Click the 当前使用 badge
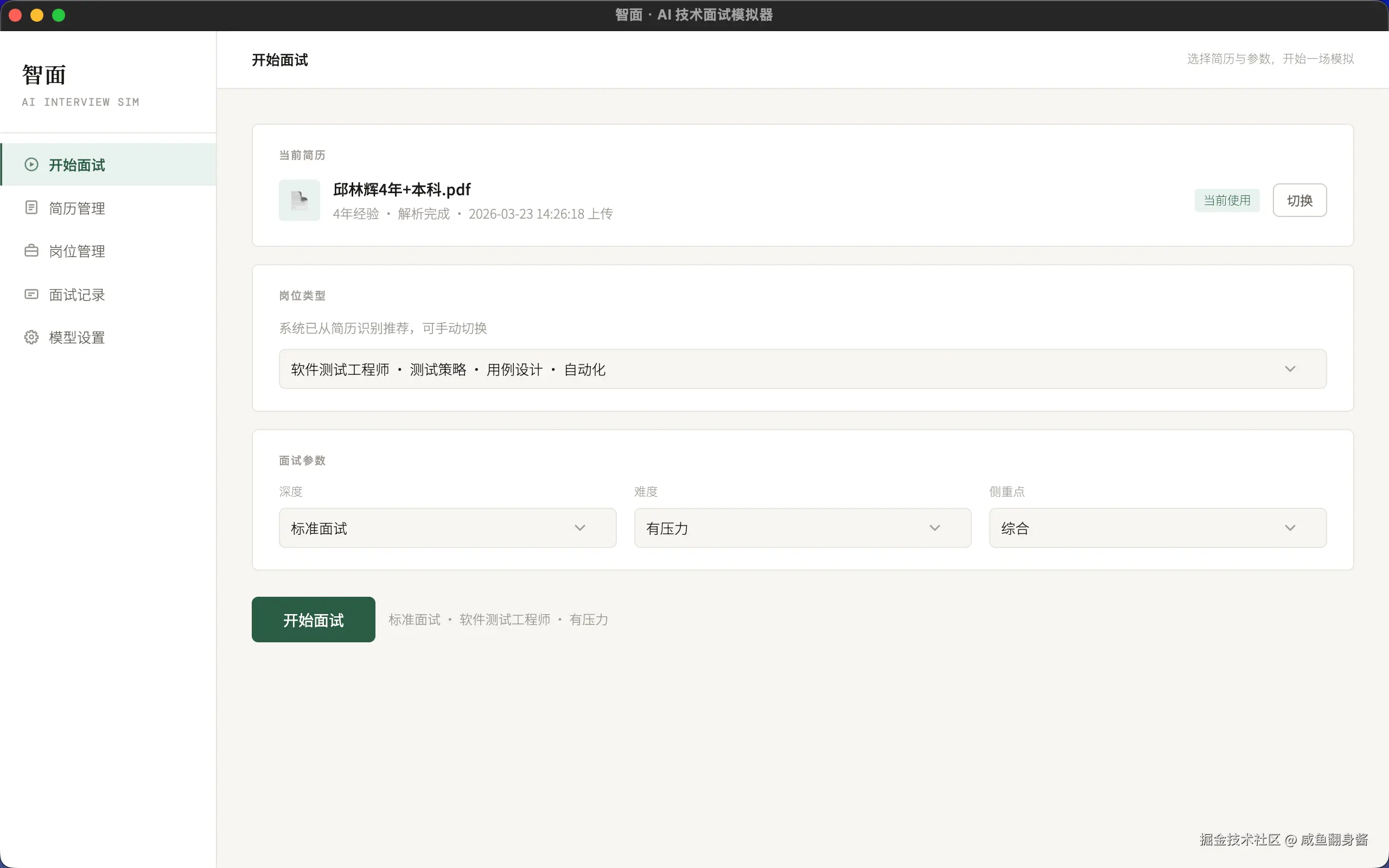This screenshot has width=1389, height=868. (x=1226, y=200)
